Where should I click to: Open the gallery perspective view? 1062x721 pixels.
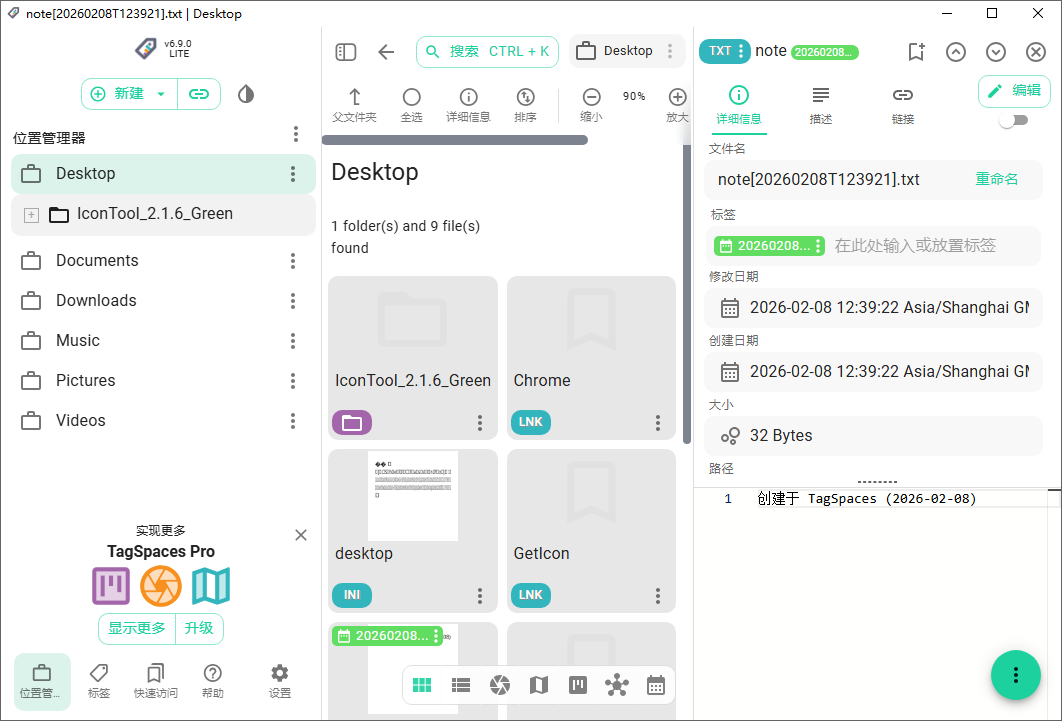tap(500, 685)
